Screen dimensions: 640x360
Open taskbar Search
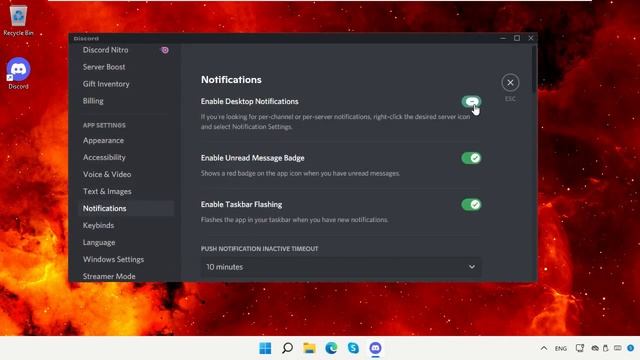[287, 348]
